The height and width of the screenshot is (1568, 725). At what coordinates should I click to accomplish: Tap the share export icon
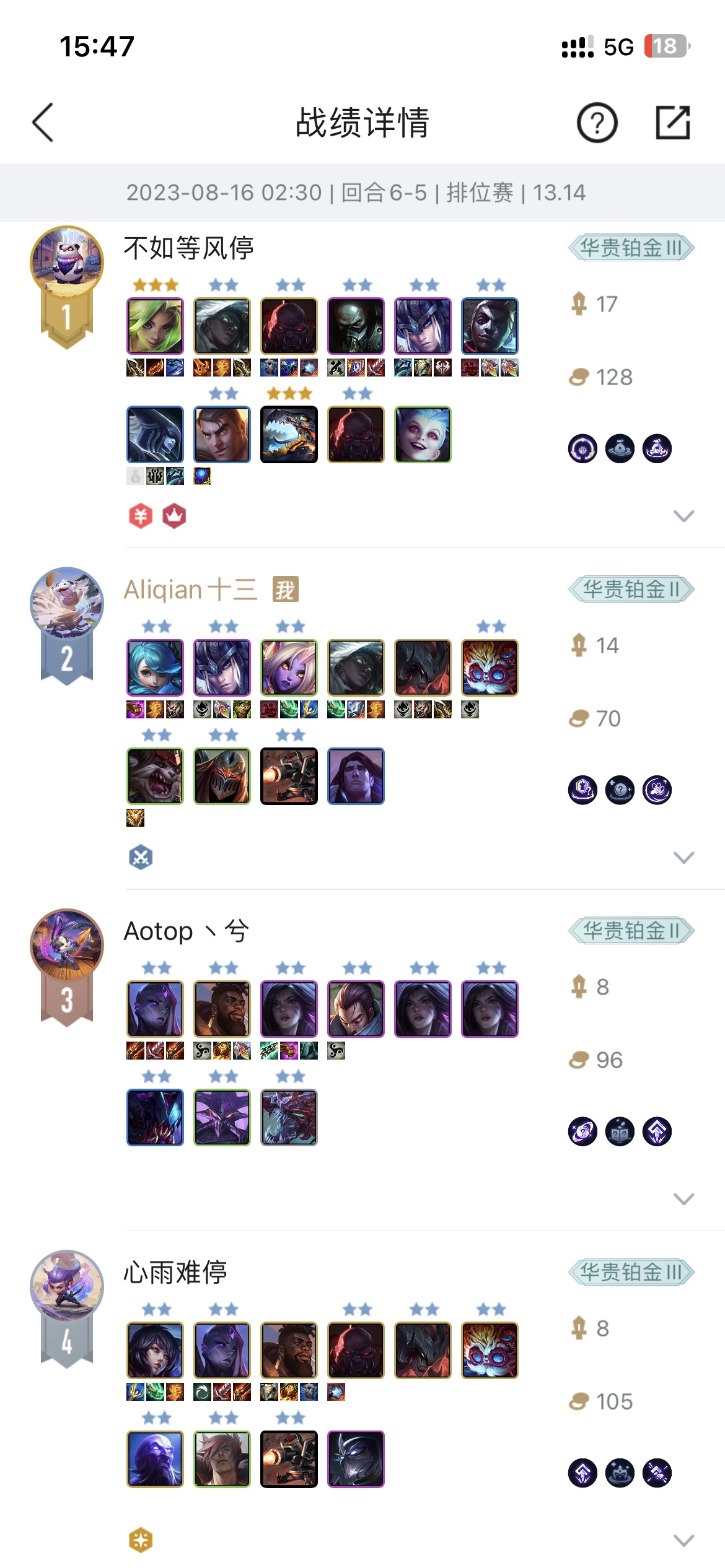point(673,123)
